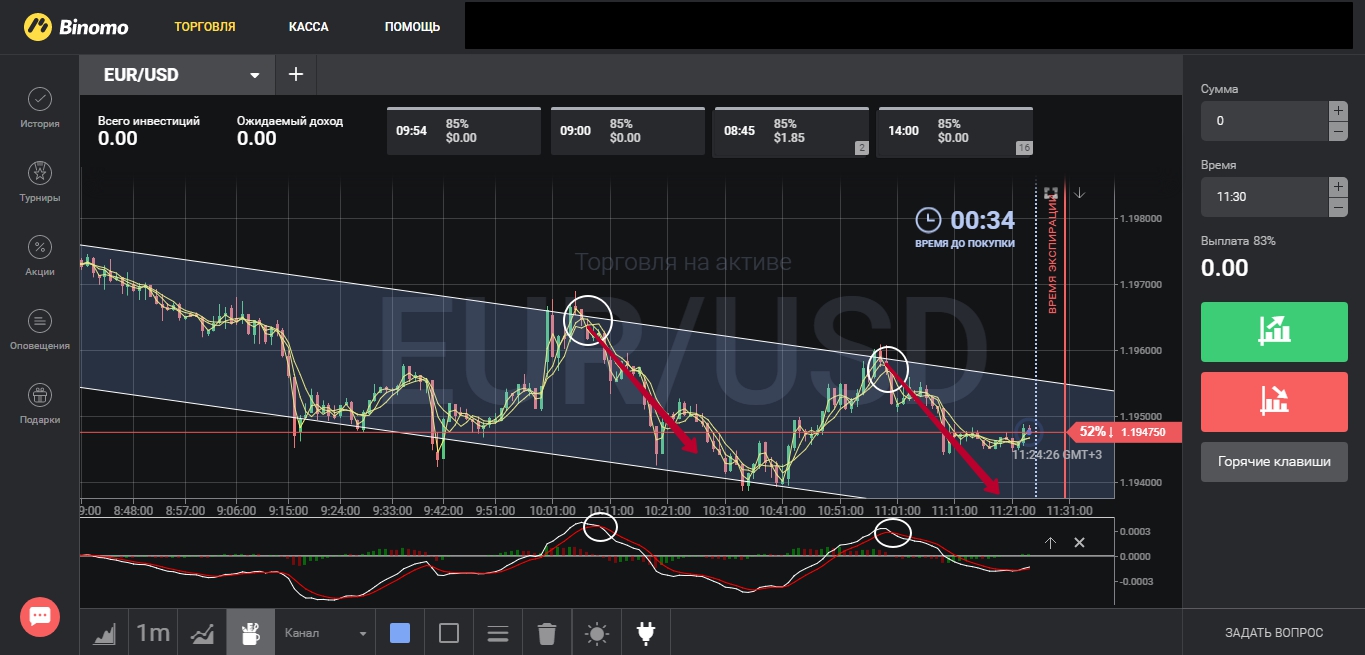The image size is (1365, 655).
Task: Click the 11:24:26 GMT+3 timestamp
Action: pos(1056,454)
